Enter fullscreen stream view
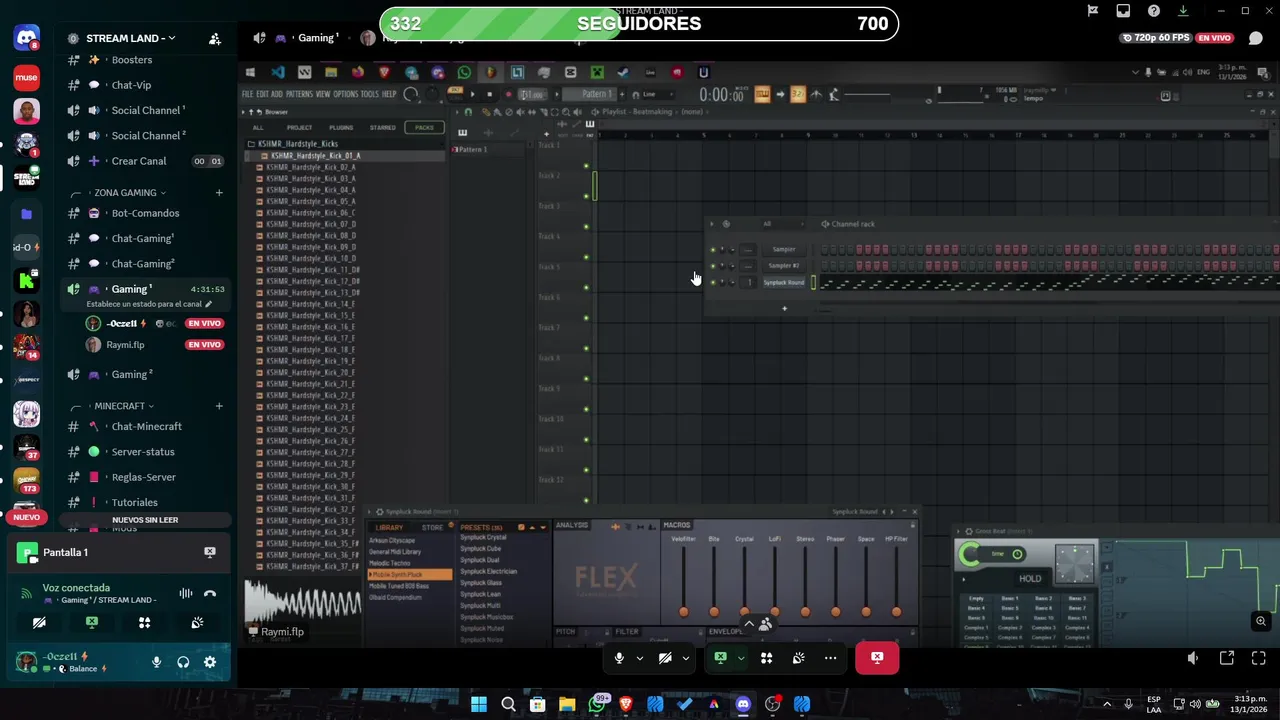This screenshot has width=1280, height=720. (1259, 658)
